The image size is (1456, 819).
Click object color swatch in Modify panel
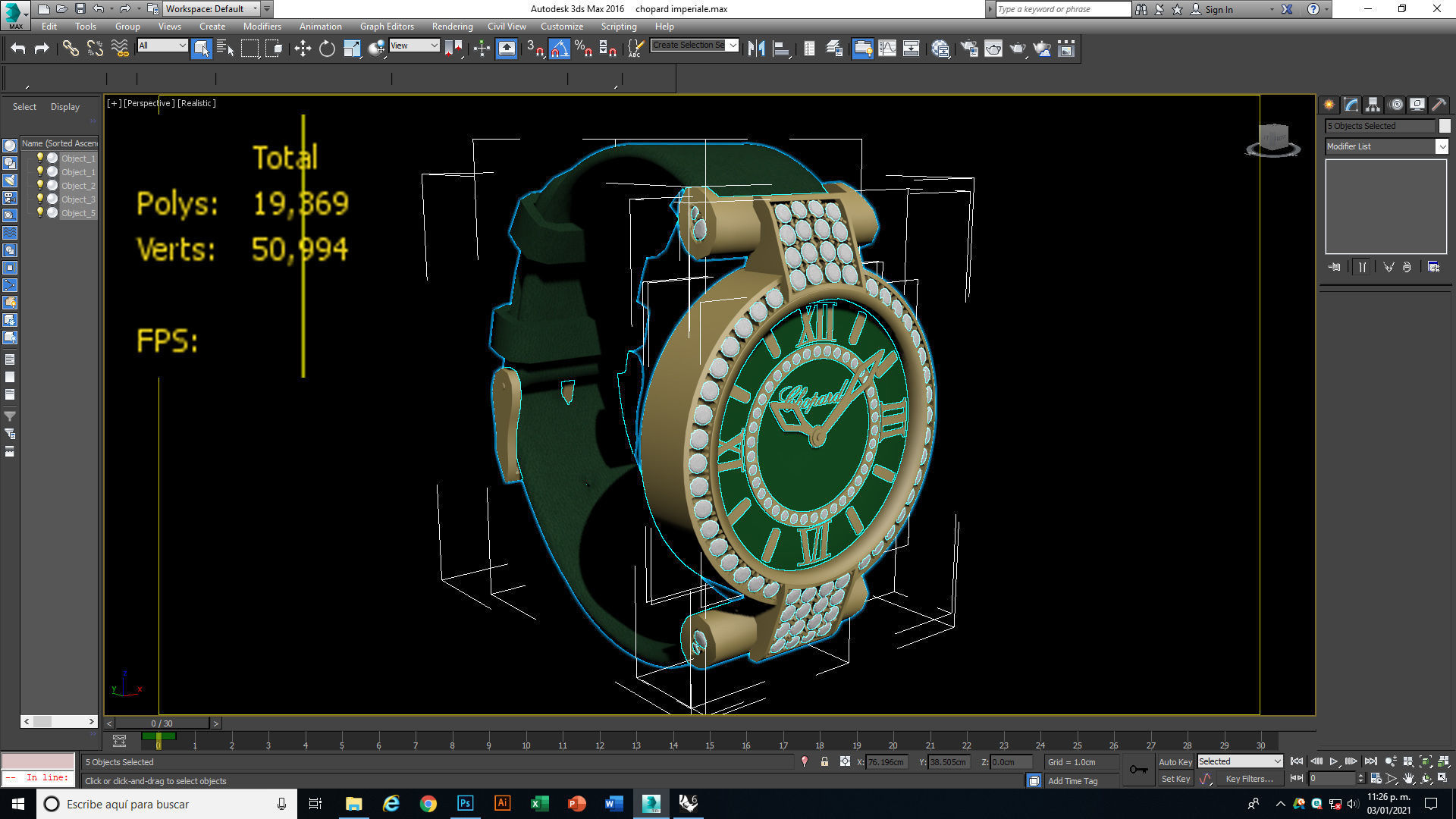[x=1445, y=126]
